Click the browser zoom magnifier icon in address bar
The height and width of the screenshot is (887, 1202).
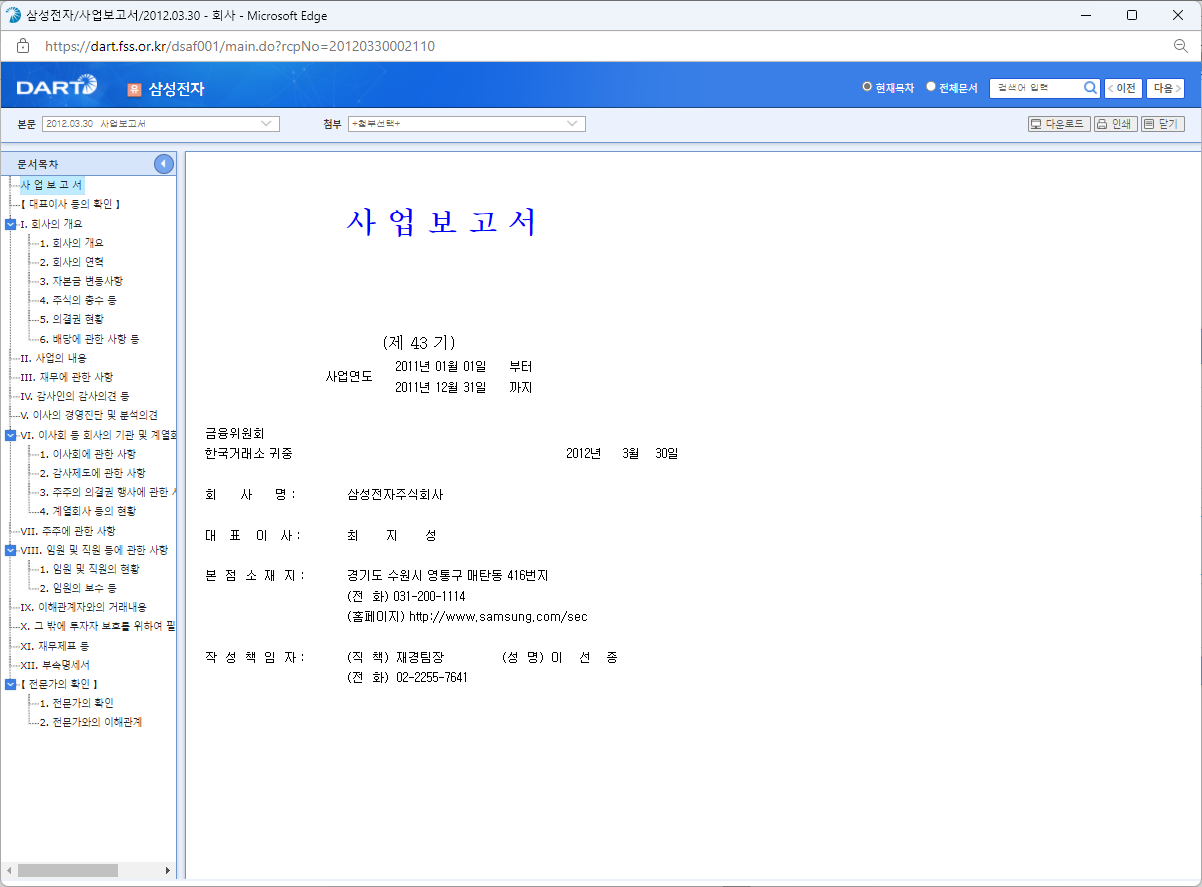1180,46
